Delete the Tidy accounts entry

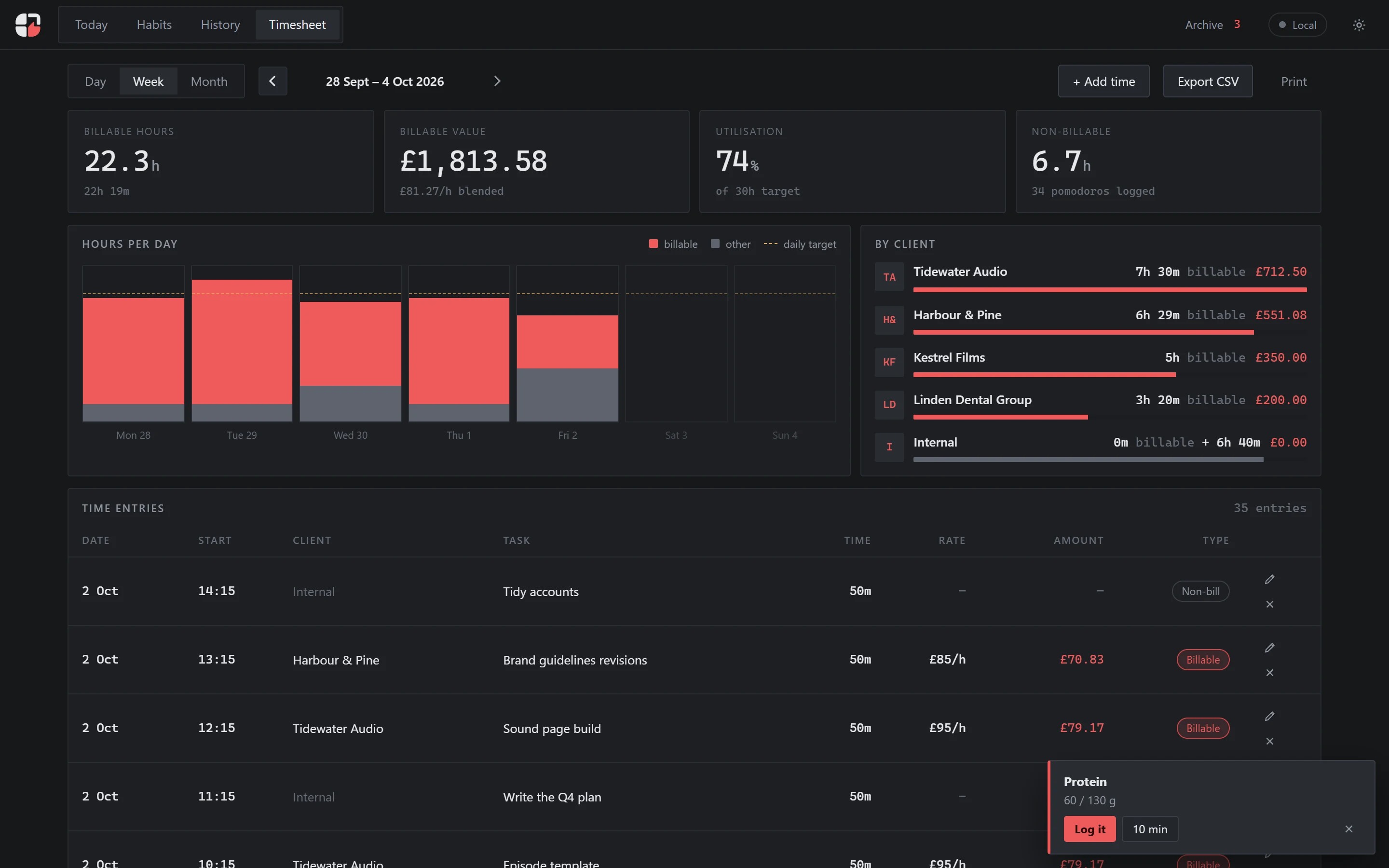click(x=1269, y=604)
